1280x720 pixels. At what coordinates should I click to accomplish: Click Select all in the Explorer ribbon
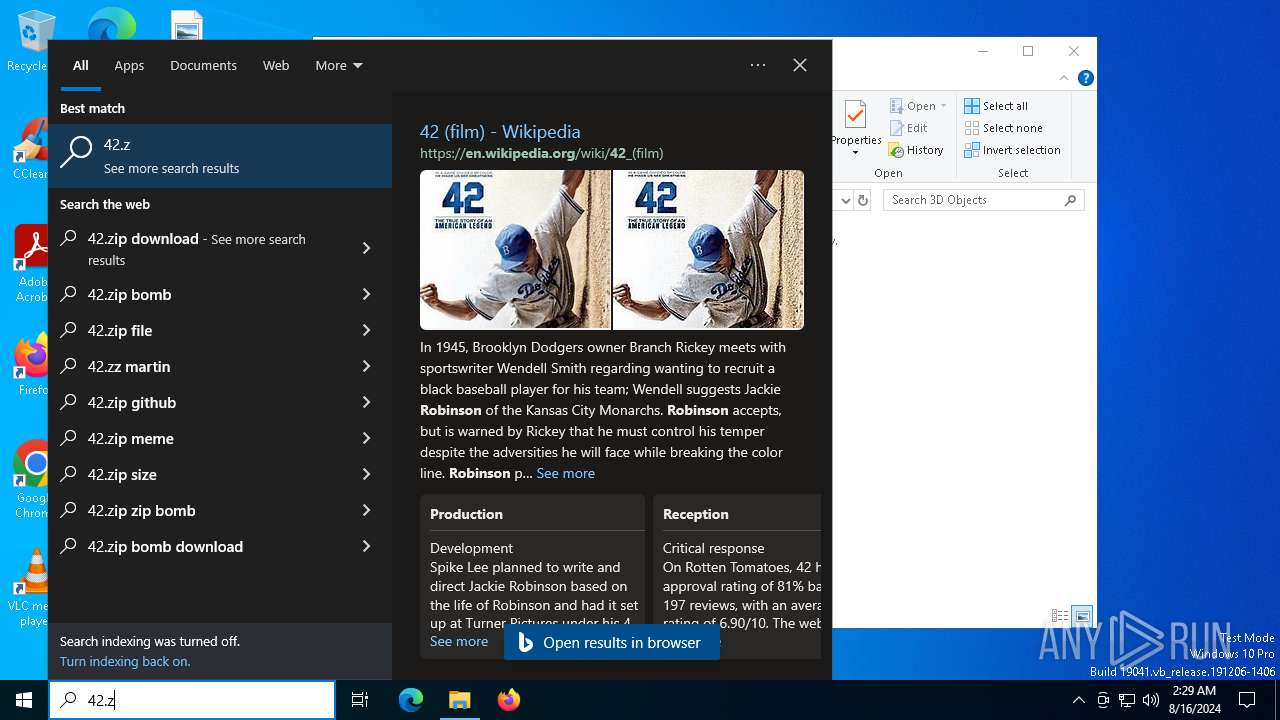[x=996, y=106]
